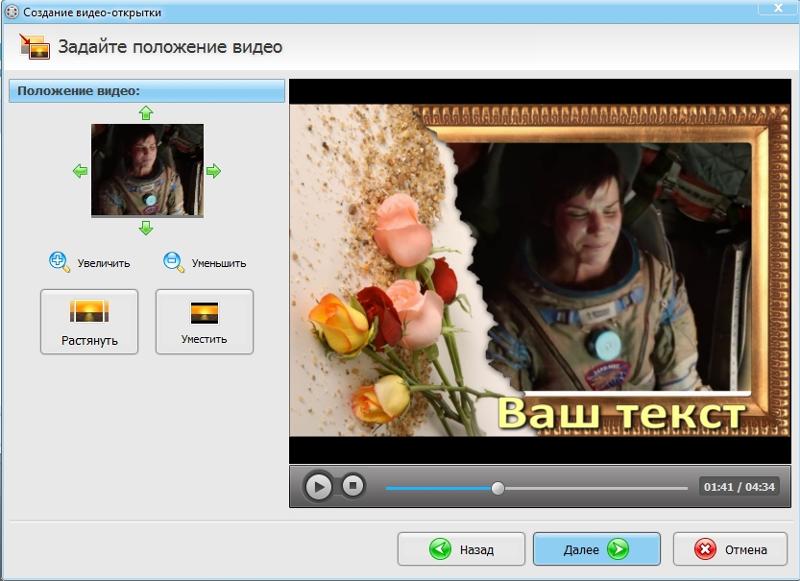The image size is (800, 581).
Task: Stop the video preview
Action: tap(353, 486)
